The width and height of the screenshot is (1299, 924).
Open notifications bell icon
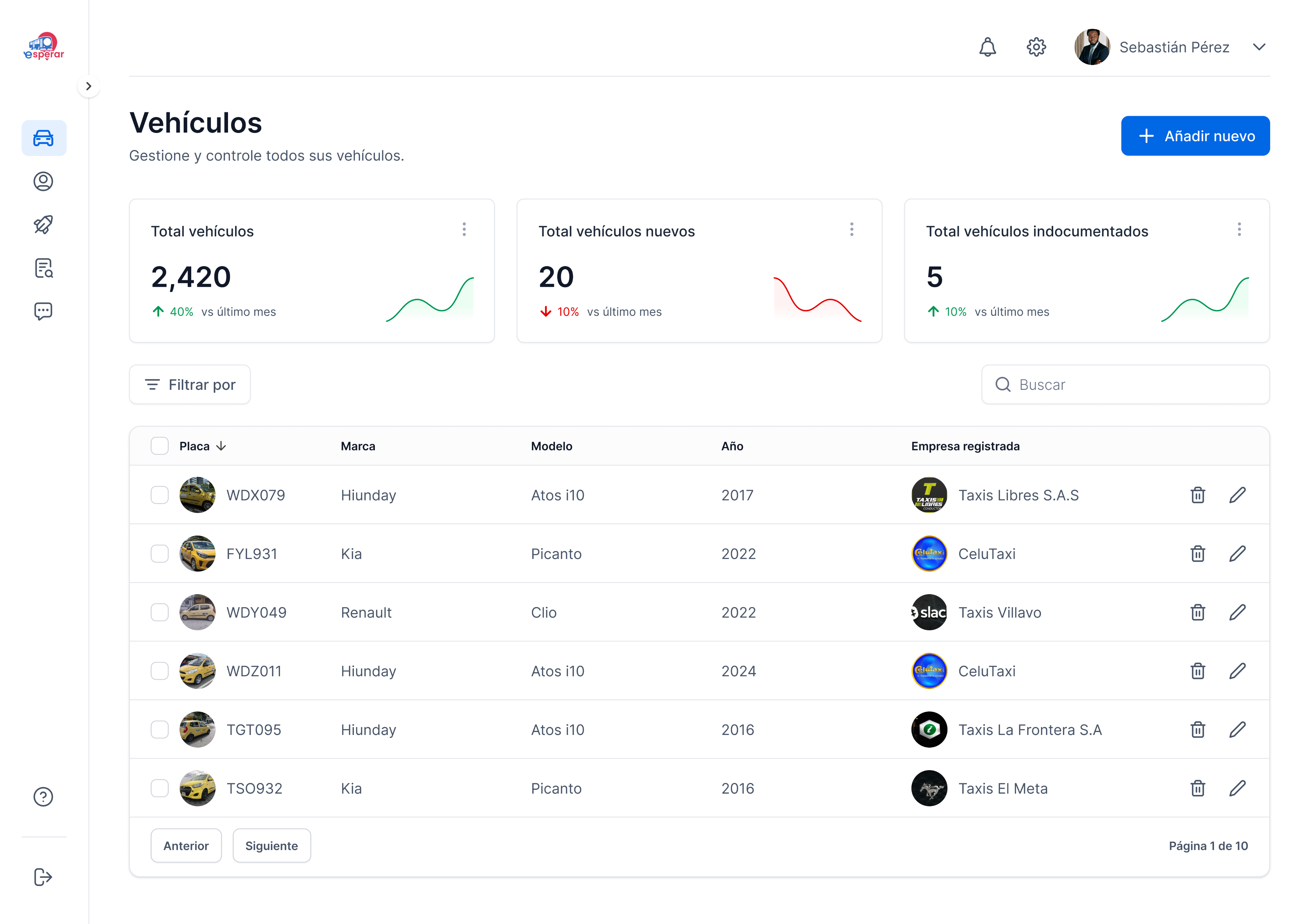[x=987, y=47]
